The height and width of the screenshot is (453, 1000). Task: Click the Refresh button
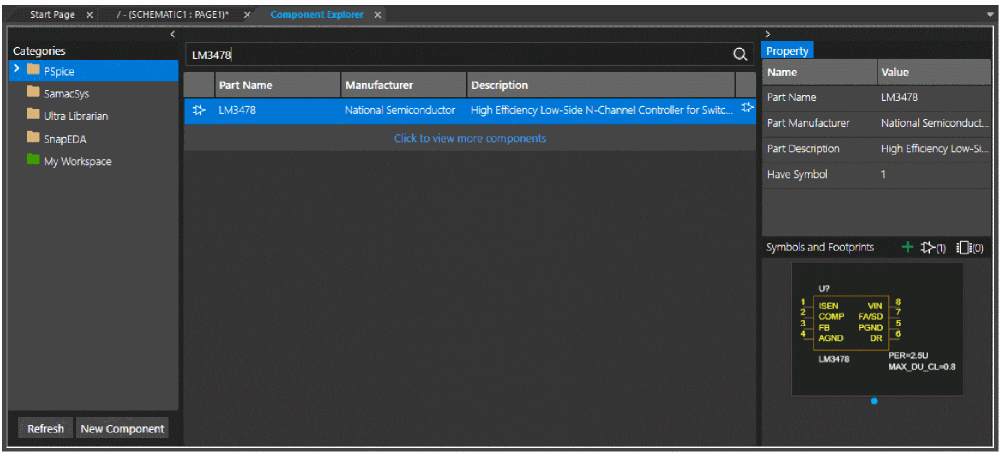coord(45,429)
